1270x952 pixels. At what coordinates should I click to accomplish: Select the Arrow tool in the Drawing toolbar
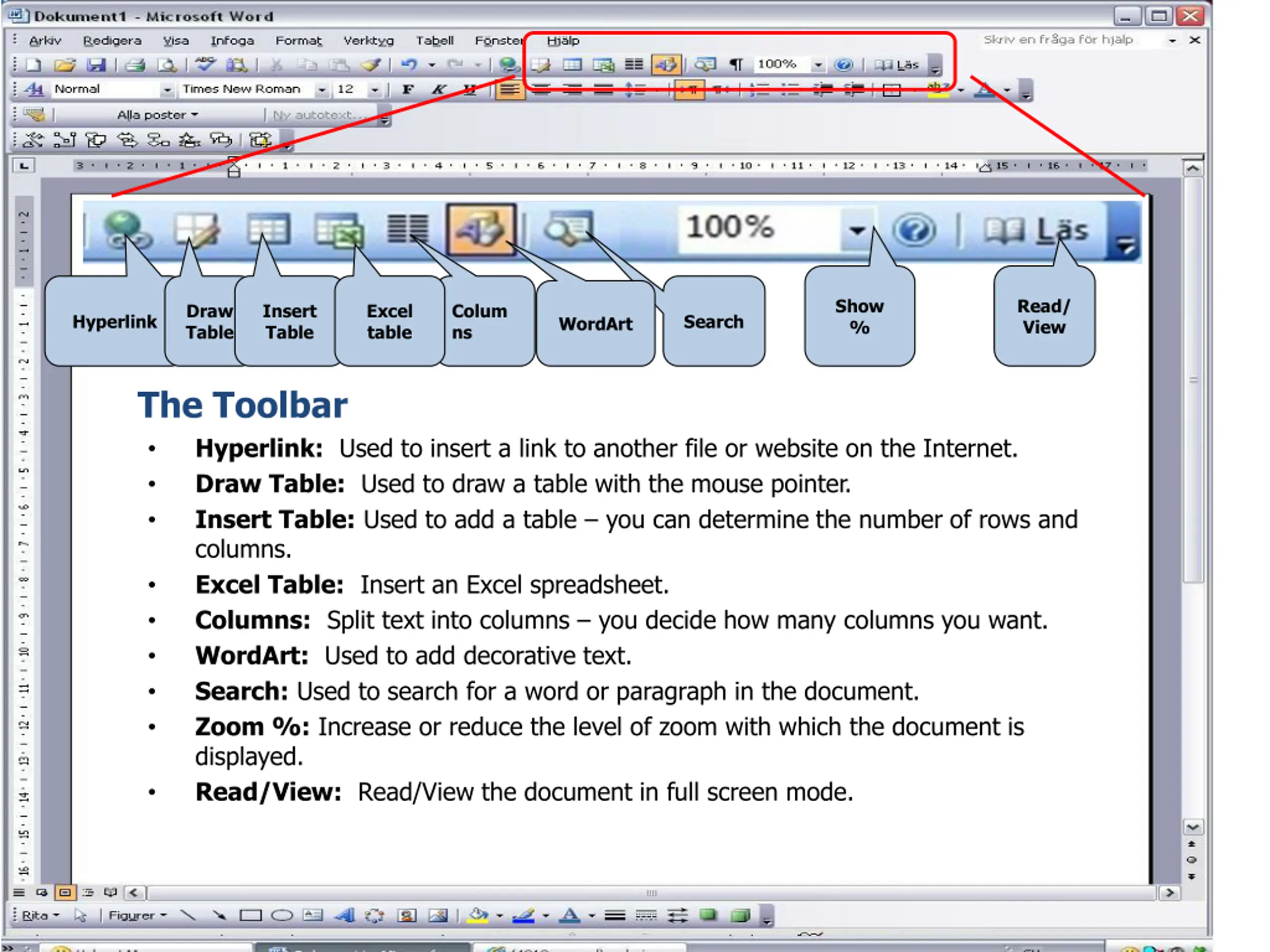click(x=219, y=915)
